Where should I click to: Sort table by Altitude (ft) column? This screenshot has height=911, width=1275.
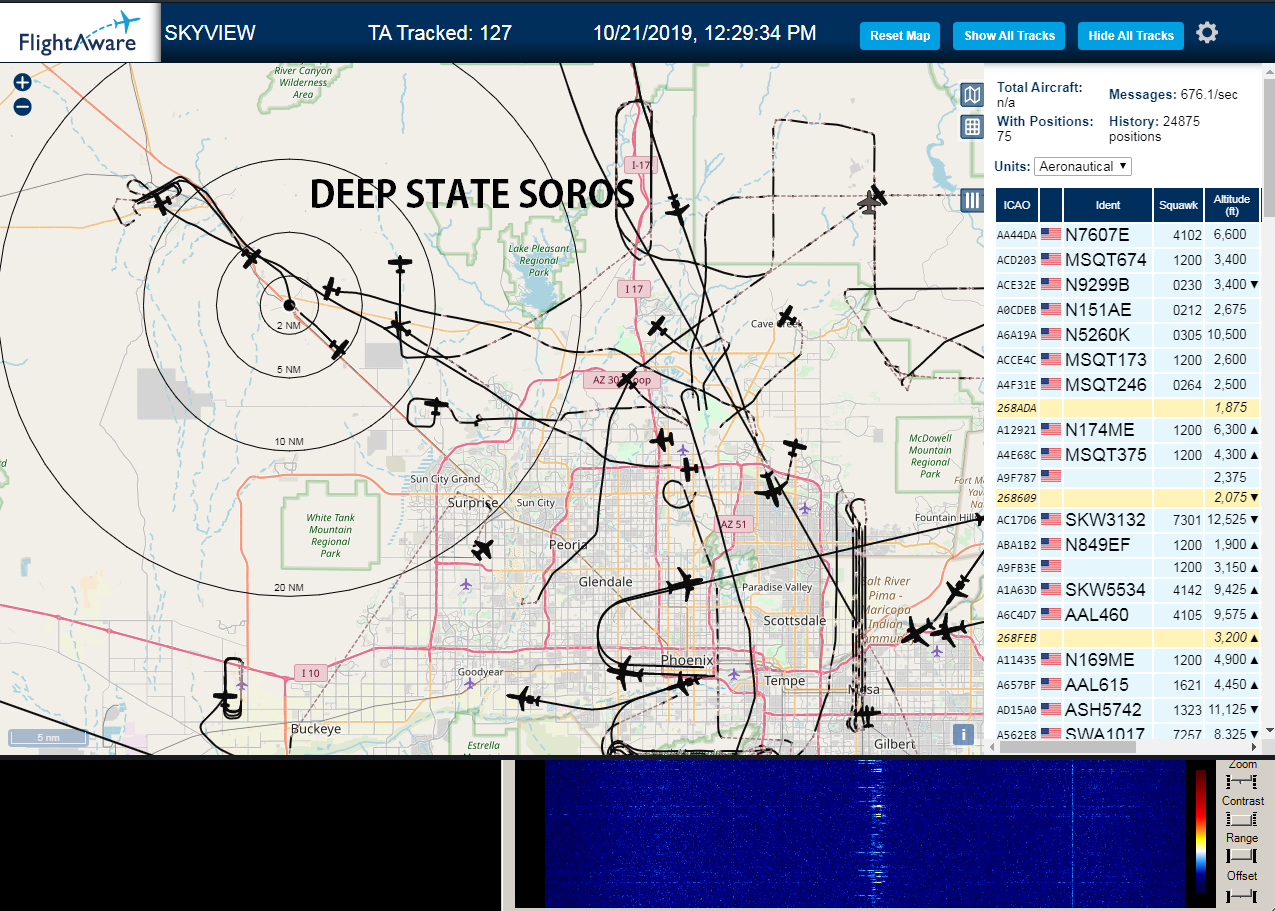click(x=1232, y=204)
